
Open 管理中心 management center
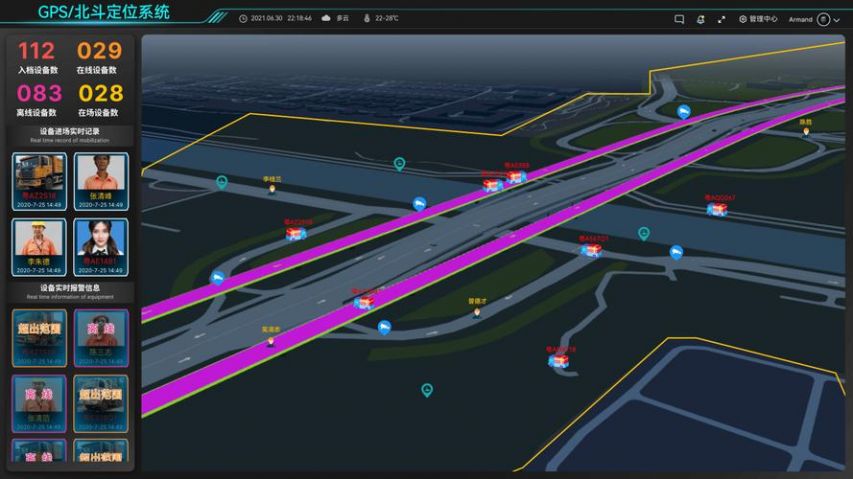[758, 19]
